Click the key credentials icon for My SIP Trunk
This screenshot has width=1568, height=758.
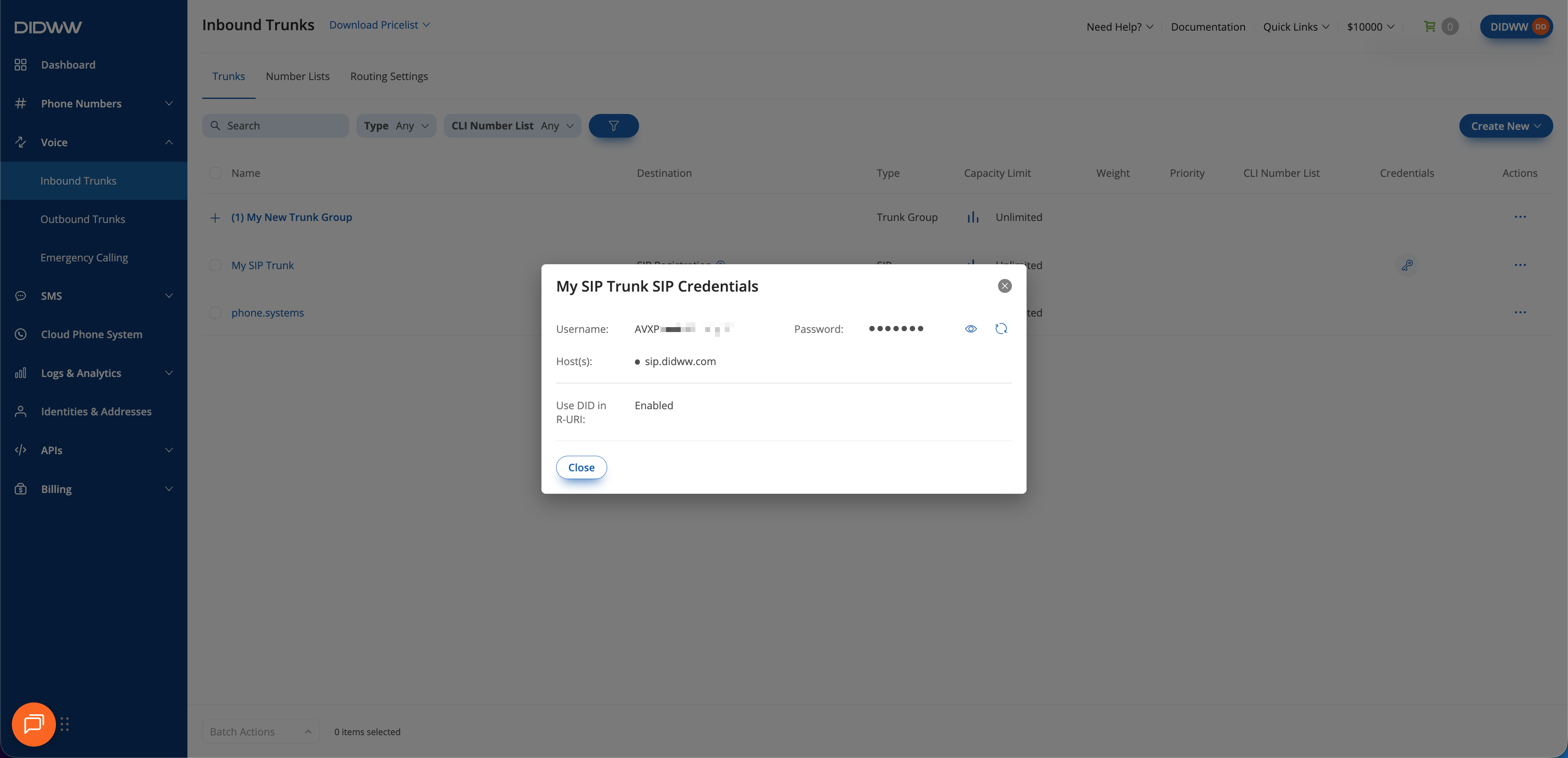point(1407,265)
